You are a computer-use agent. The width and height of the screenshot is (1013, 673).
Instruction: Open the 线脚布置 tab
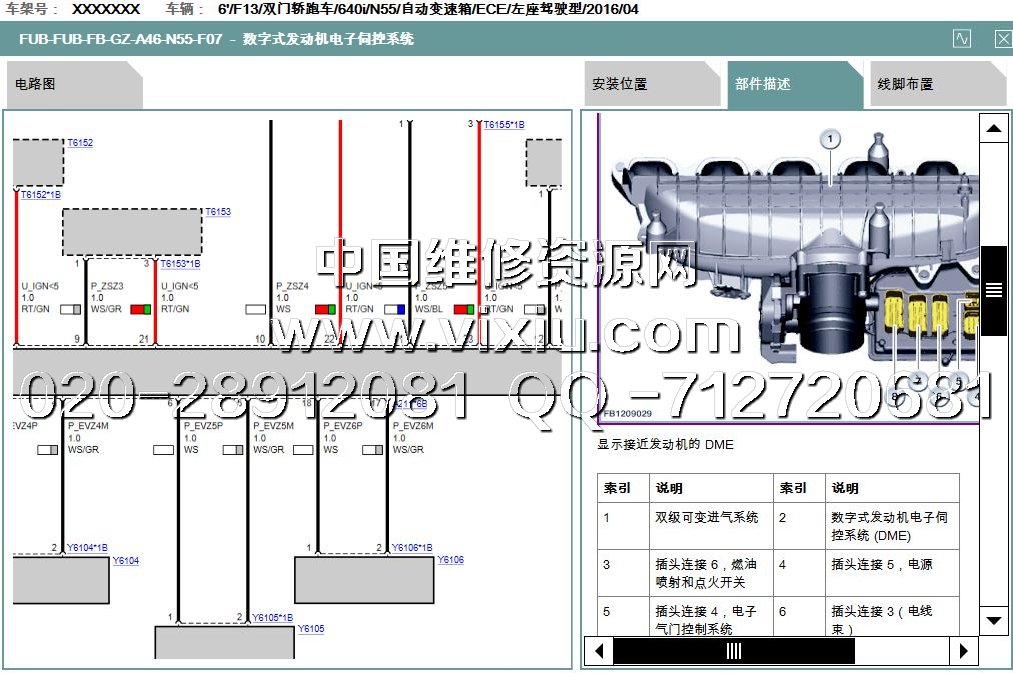coord(905,85)
